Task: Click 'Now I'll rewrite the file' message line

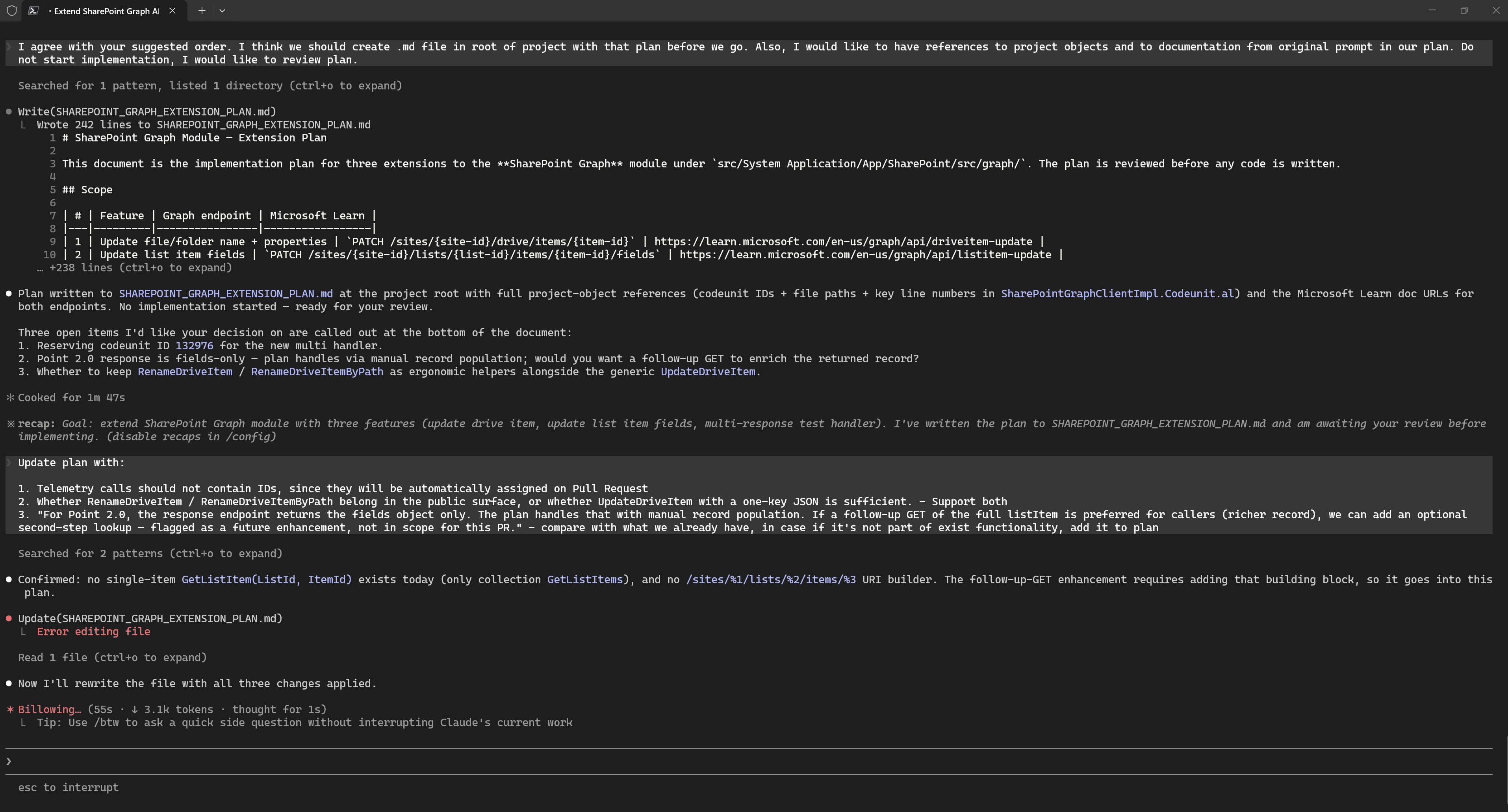Action: [x=197, y=684]
